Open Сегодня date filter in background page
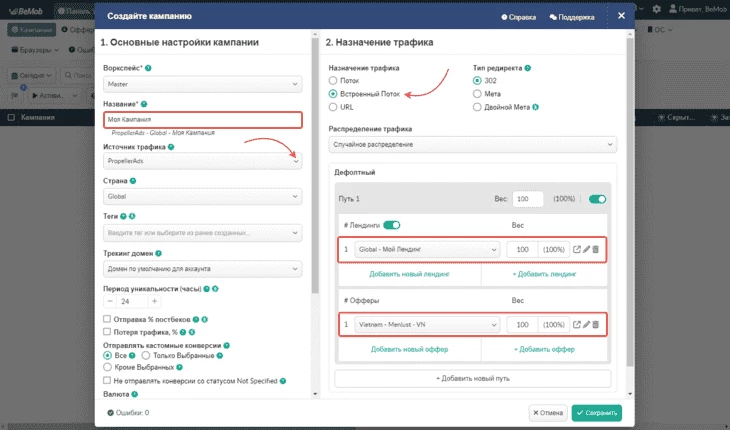Image resolution: width=730 pixels, height=430 pixels. pos(31,75)
